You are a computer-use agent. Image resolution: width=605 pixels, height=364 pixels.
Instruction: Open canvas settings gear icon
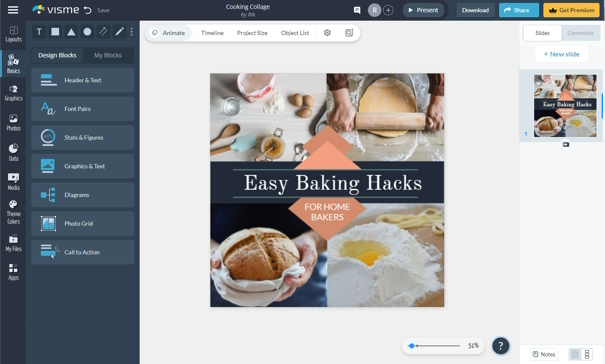point(327,33)
